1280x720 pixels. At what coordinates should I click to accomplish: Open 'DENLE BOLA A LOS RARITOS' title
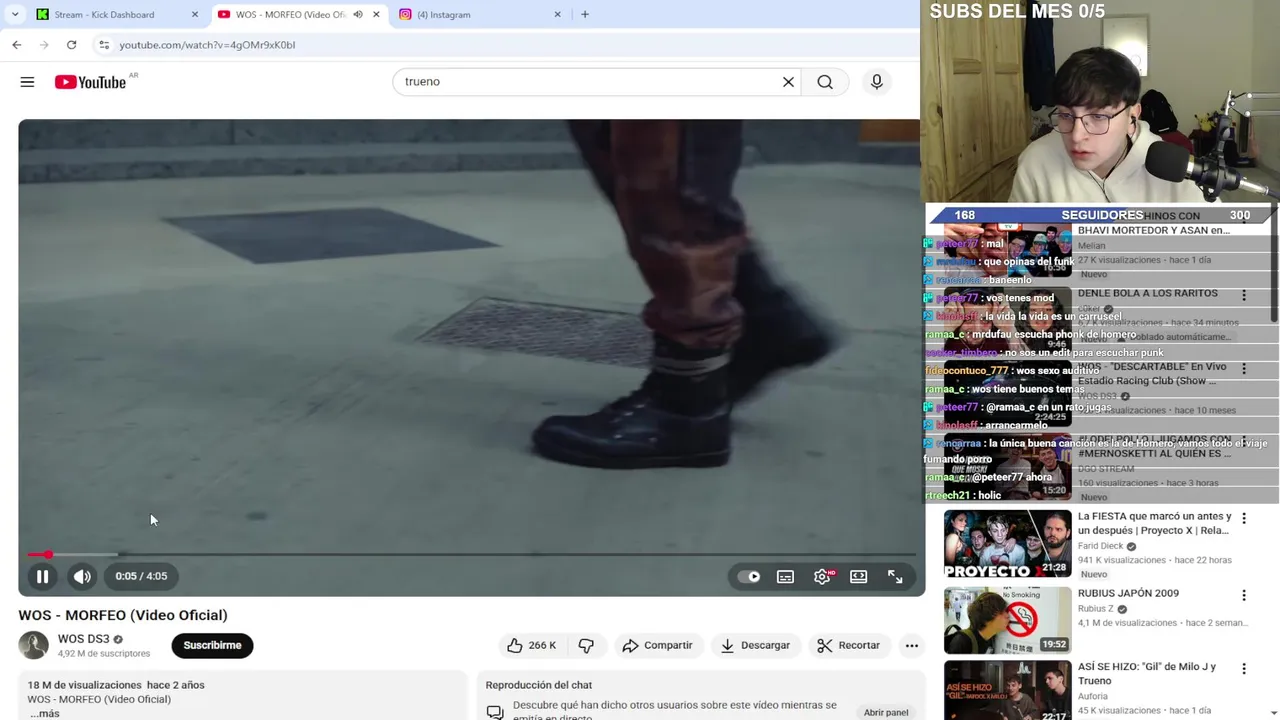1148,293
